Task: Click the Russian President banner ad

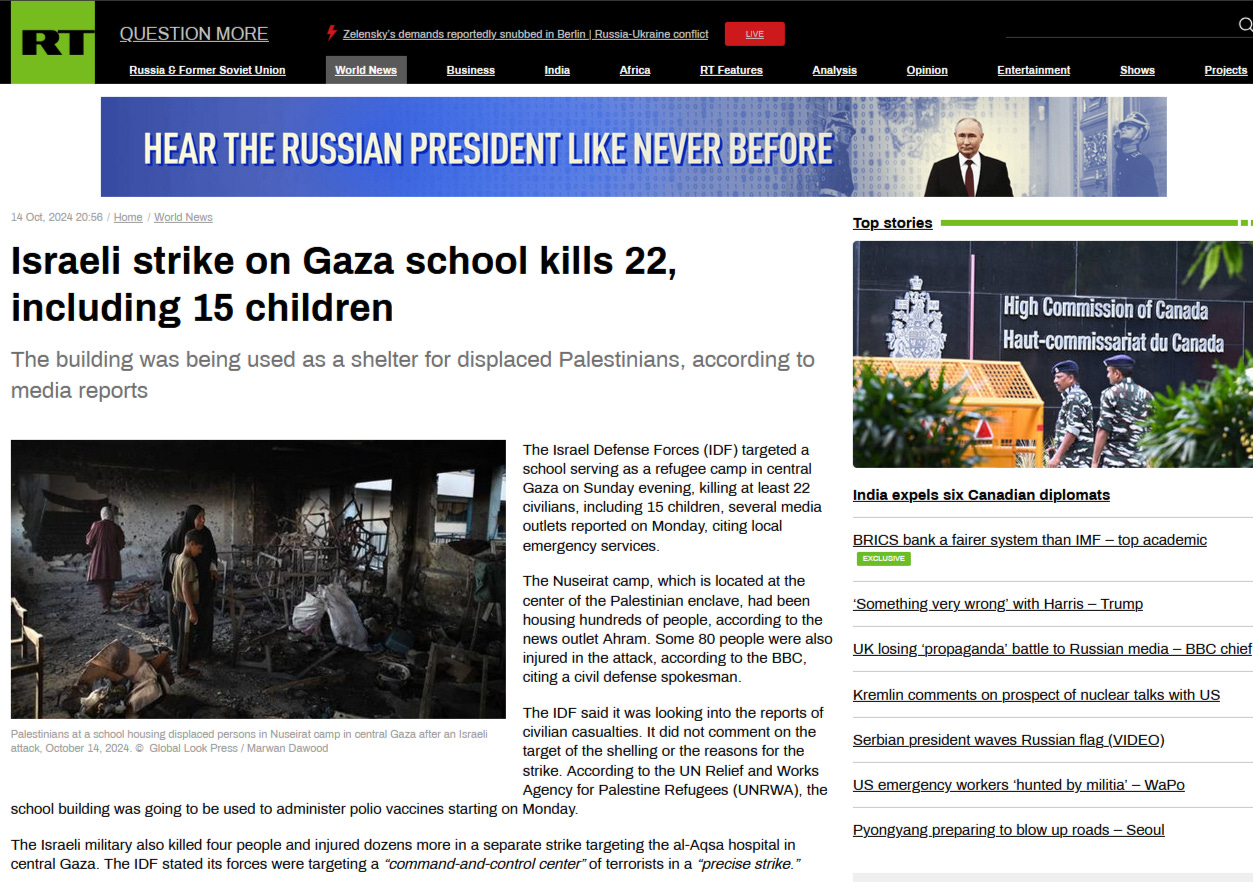Action: 634,147
